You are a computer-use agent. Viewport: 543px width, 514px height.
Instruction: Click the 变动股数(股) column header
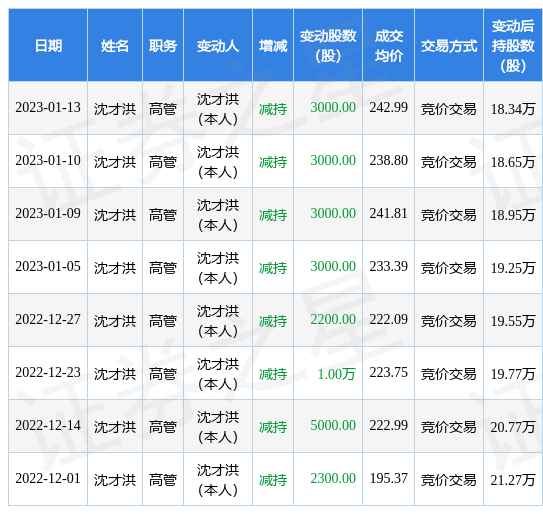coord(328,46)
